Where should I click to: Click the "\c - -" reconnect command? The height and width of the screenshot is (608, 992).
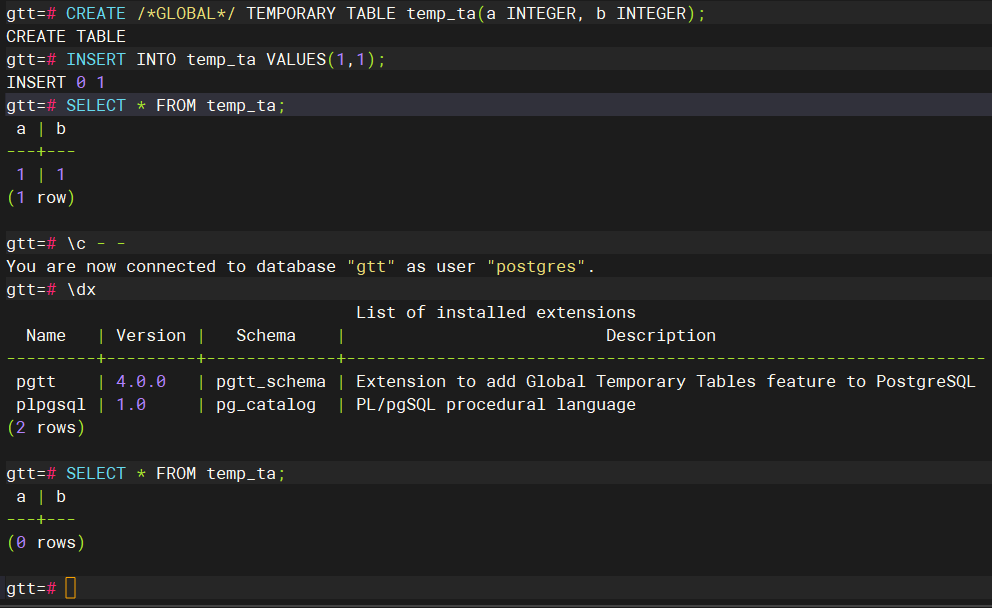click(96, 243)
